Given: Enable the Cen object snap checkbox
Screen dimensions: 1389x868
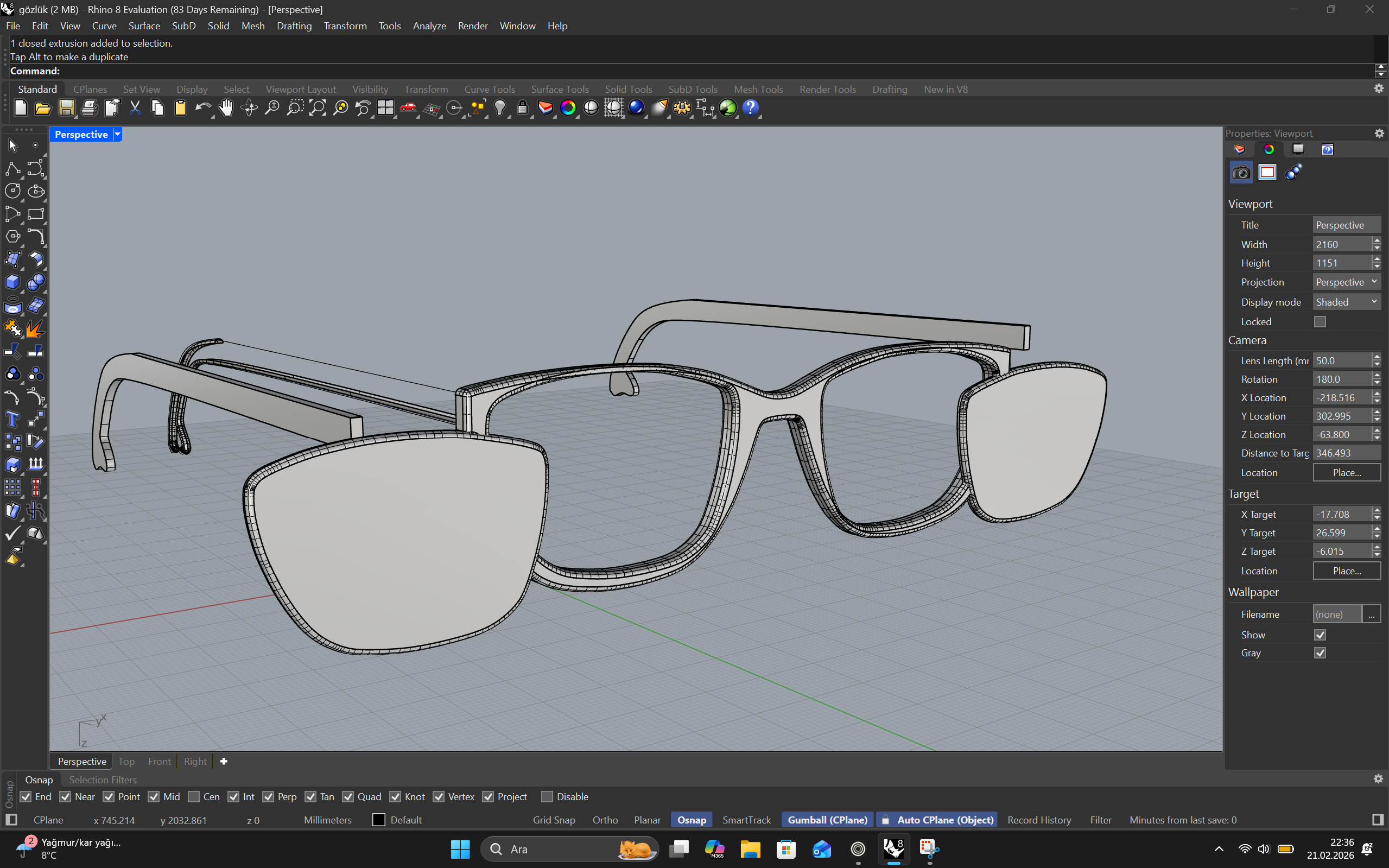Looking at the screenshot, I should [x=194, y=797].
